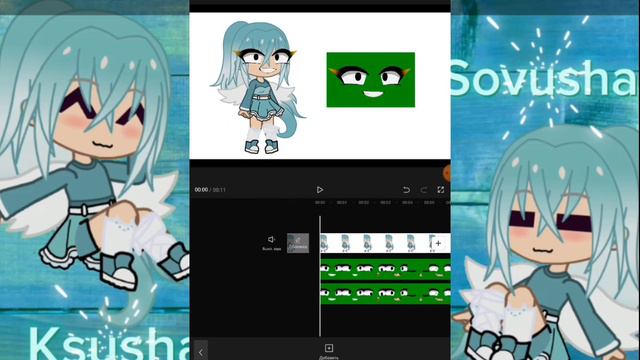The width and height of the screenshot is (640, 360).
Task: Tap the Добавить add overlay button
Action: (329, 351)
